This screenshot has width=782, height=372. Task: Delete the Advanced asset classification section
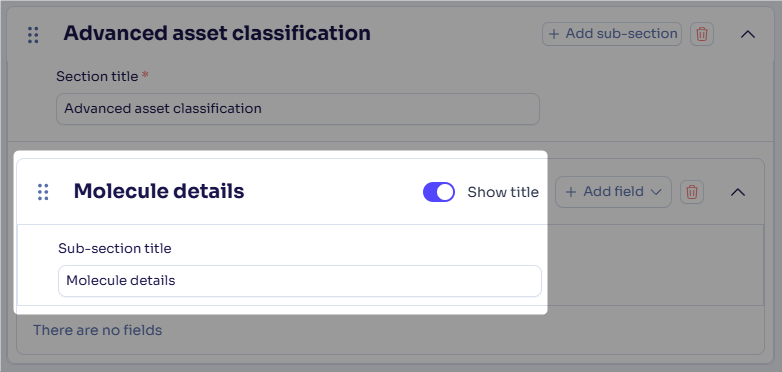[702, 34]
